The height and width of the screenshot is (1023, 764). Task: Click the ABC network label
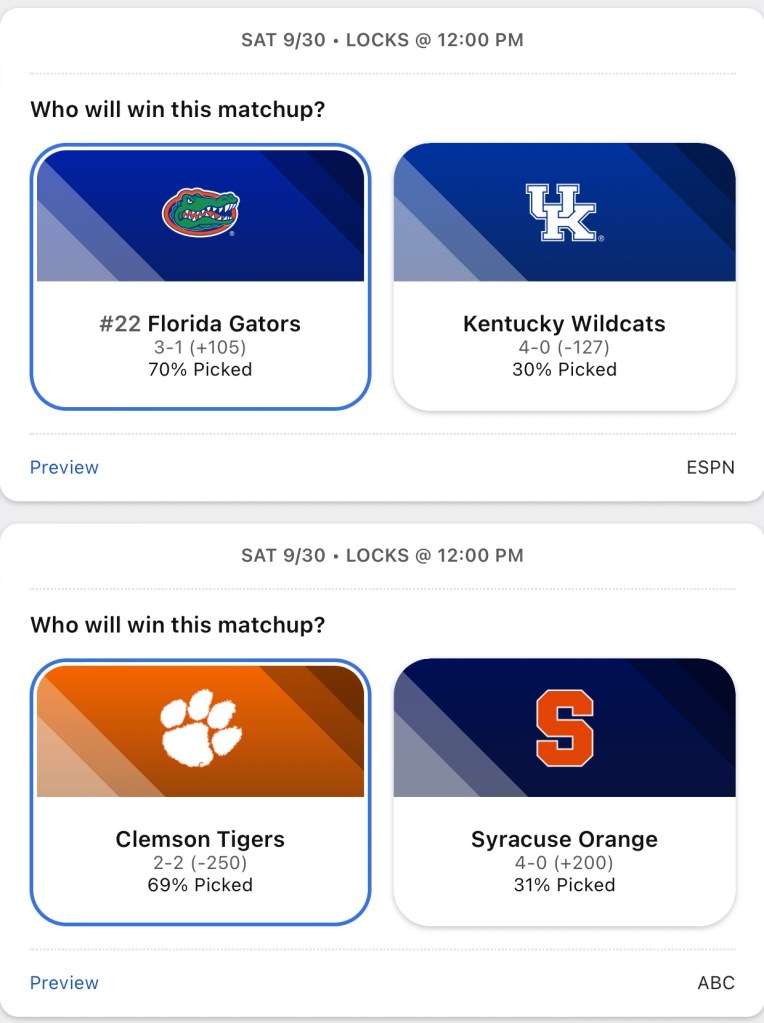click(716, 983)
